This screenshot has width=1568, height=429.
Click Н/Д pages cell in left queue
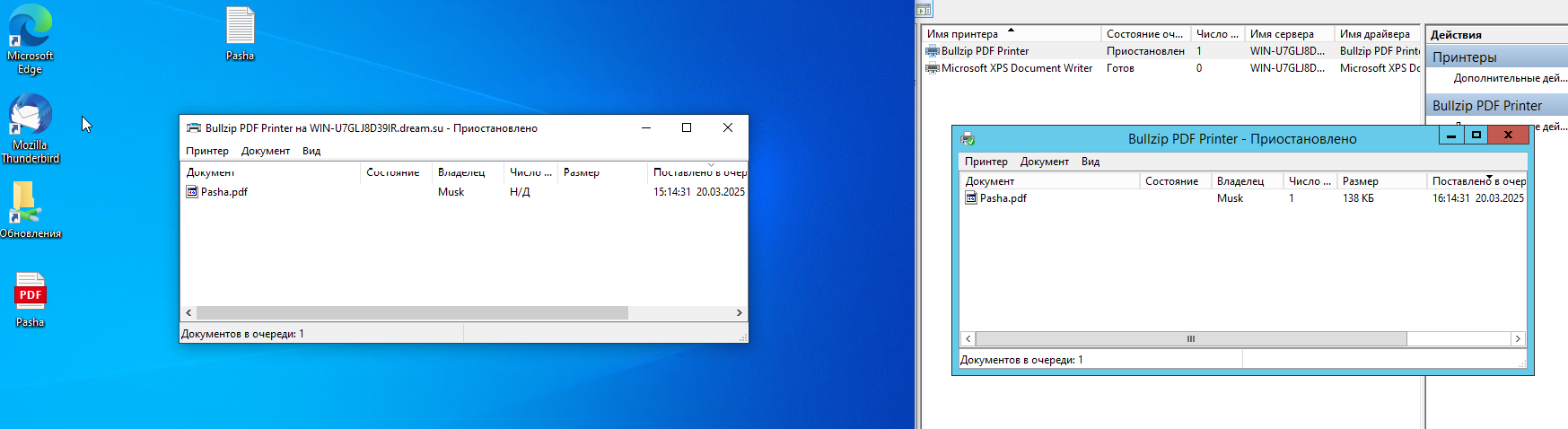point(520,192)
